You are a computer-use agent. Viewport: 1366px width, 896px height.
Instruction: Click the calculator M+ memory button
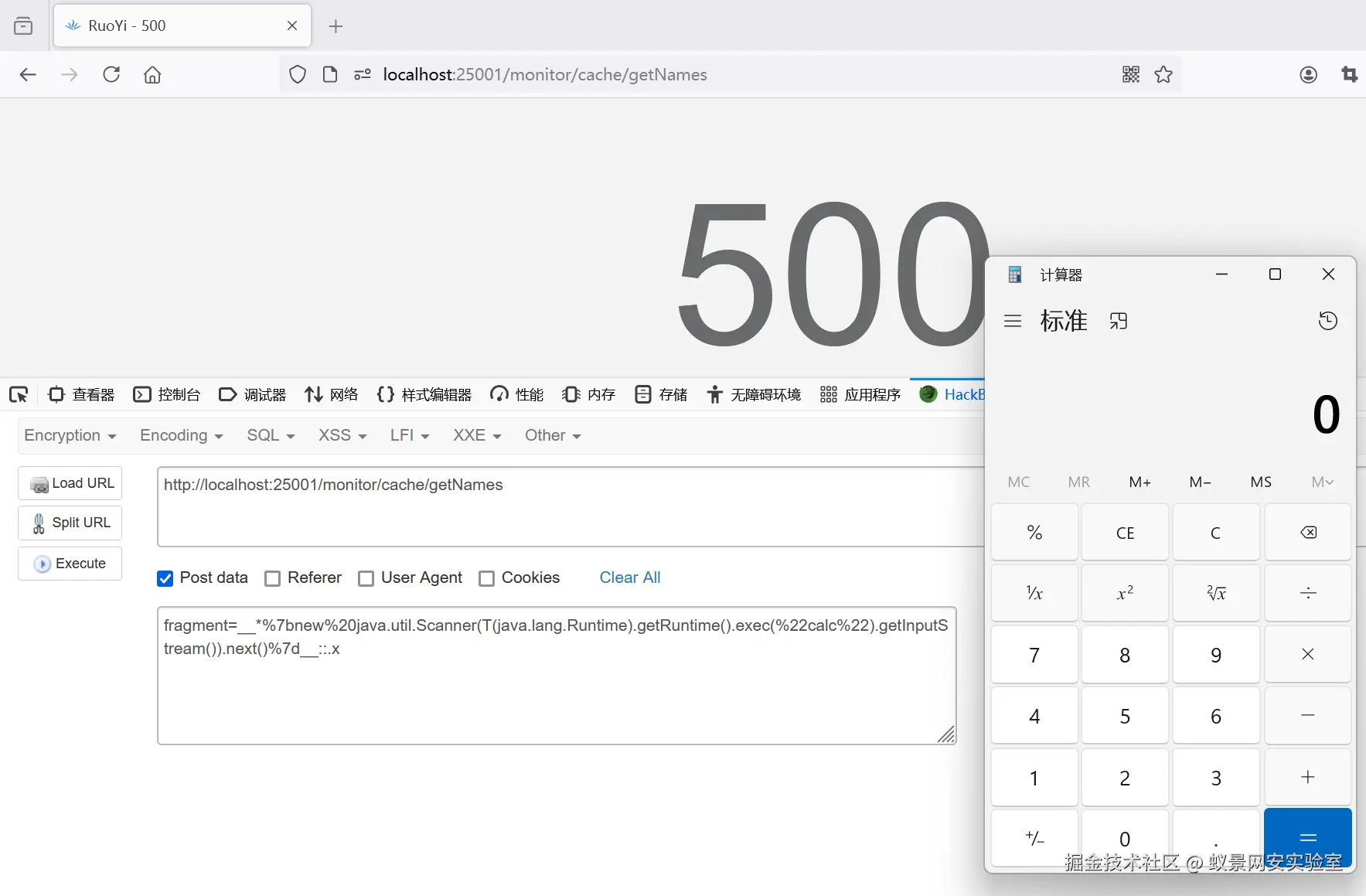tap(1139, 482)
